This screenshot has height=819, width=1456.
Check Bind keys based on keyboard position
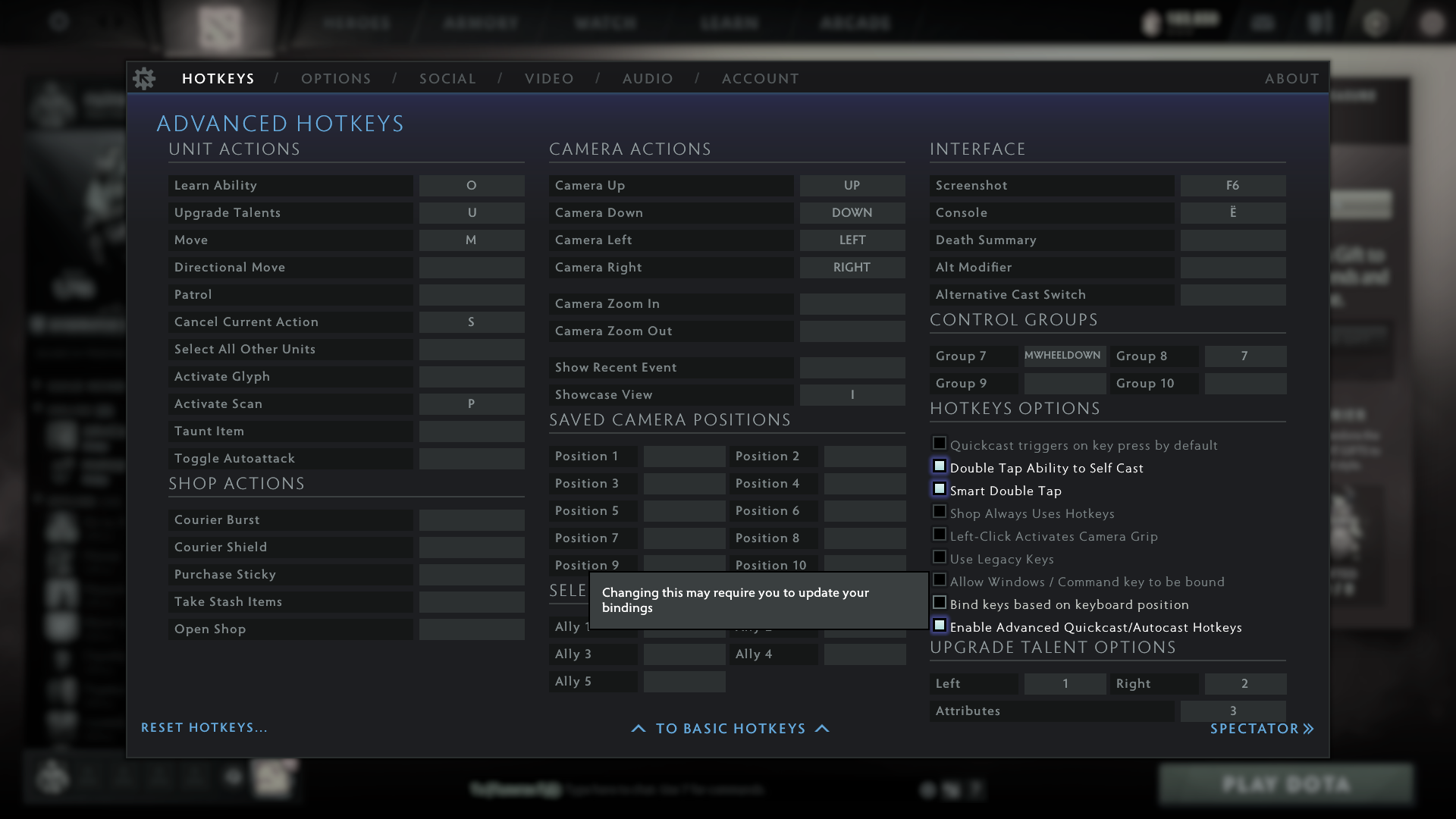point(940,603)
